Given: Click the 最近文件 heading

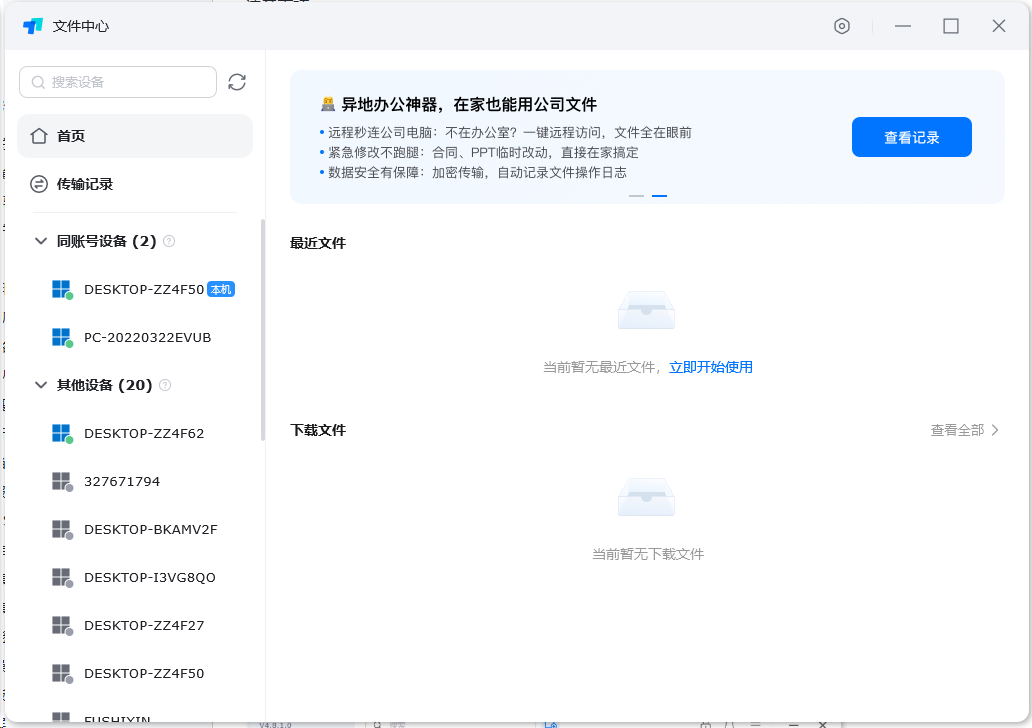Looking at the screenshot, I should (x=318, y=243).
